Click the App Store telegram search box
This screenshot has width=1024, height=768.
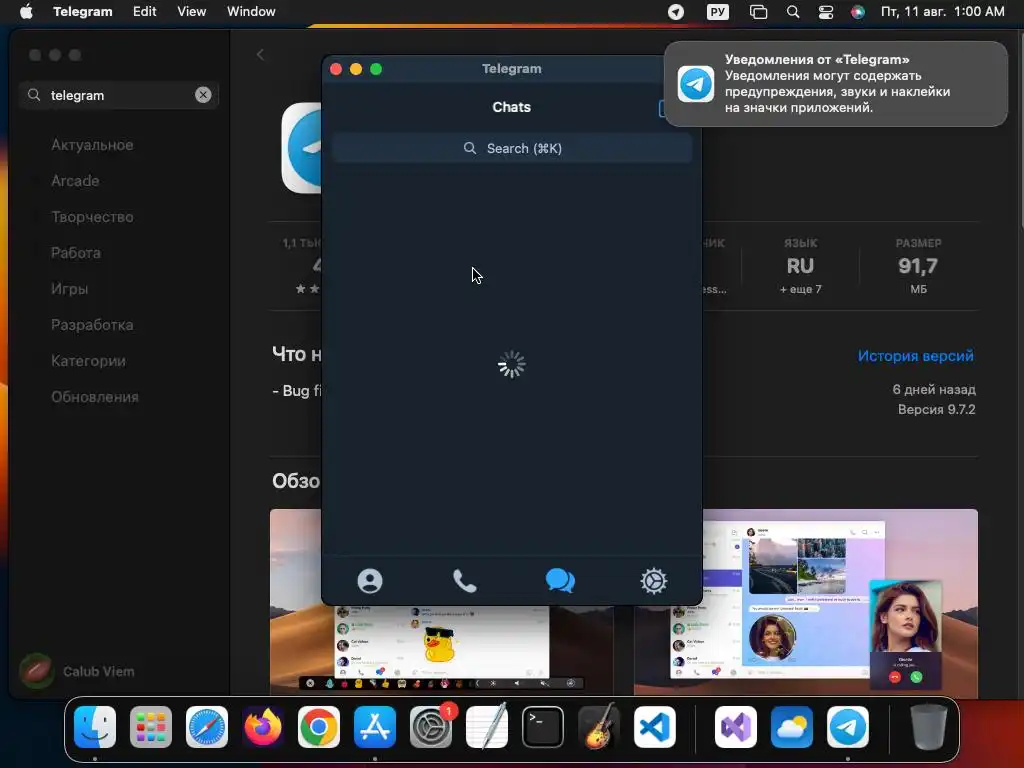(x=118, y=95)
